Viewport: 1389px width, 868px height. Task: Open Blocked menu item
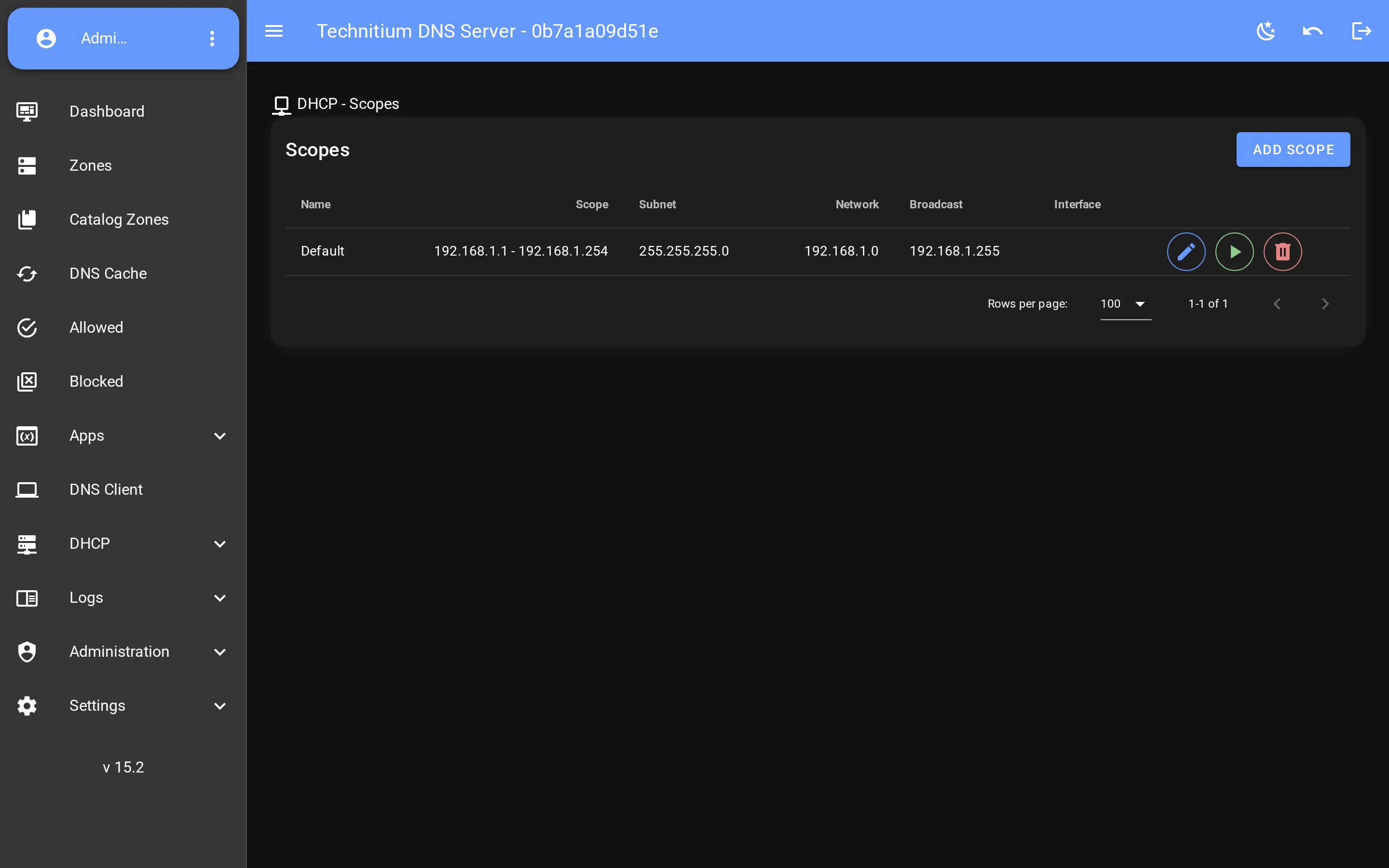(x=123, y=382)
